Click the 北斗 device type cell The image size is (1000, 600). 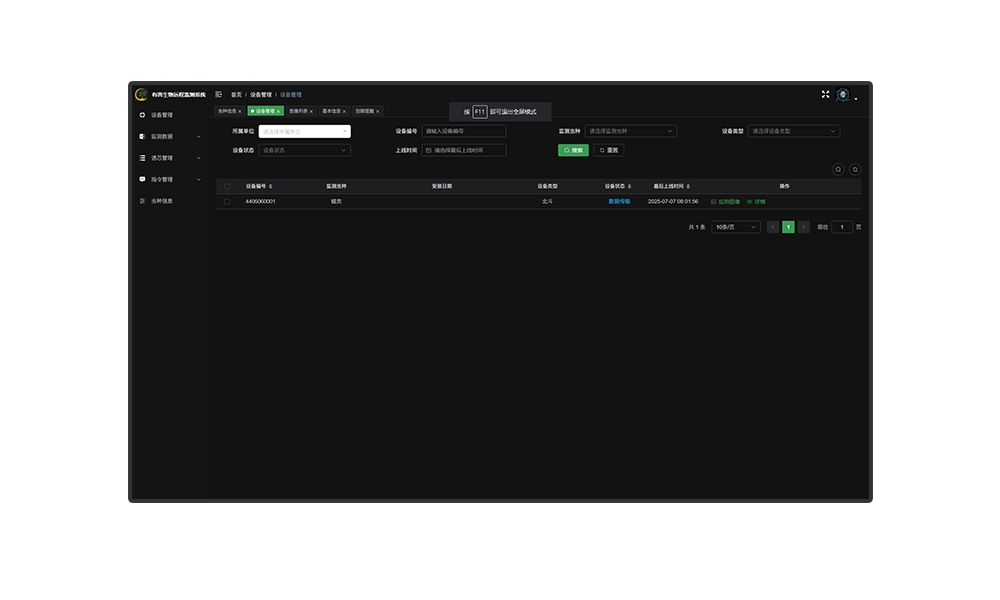[547, 201]
